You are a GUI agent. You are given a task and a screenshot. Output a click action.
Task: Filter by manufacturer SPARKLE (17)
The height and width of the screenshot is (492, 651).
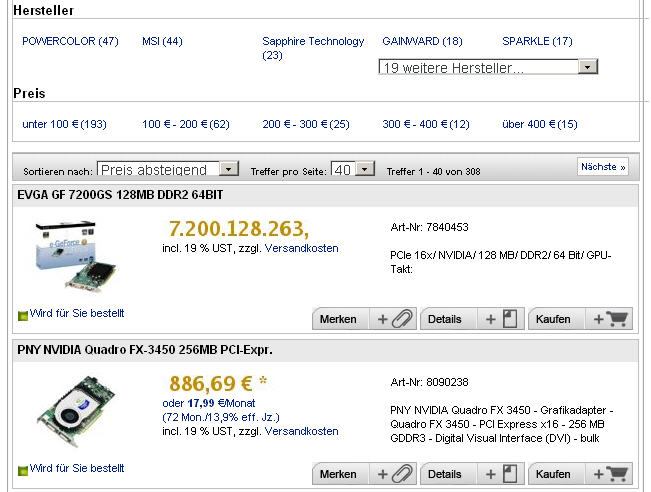point(537,41)
